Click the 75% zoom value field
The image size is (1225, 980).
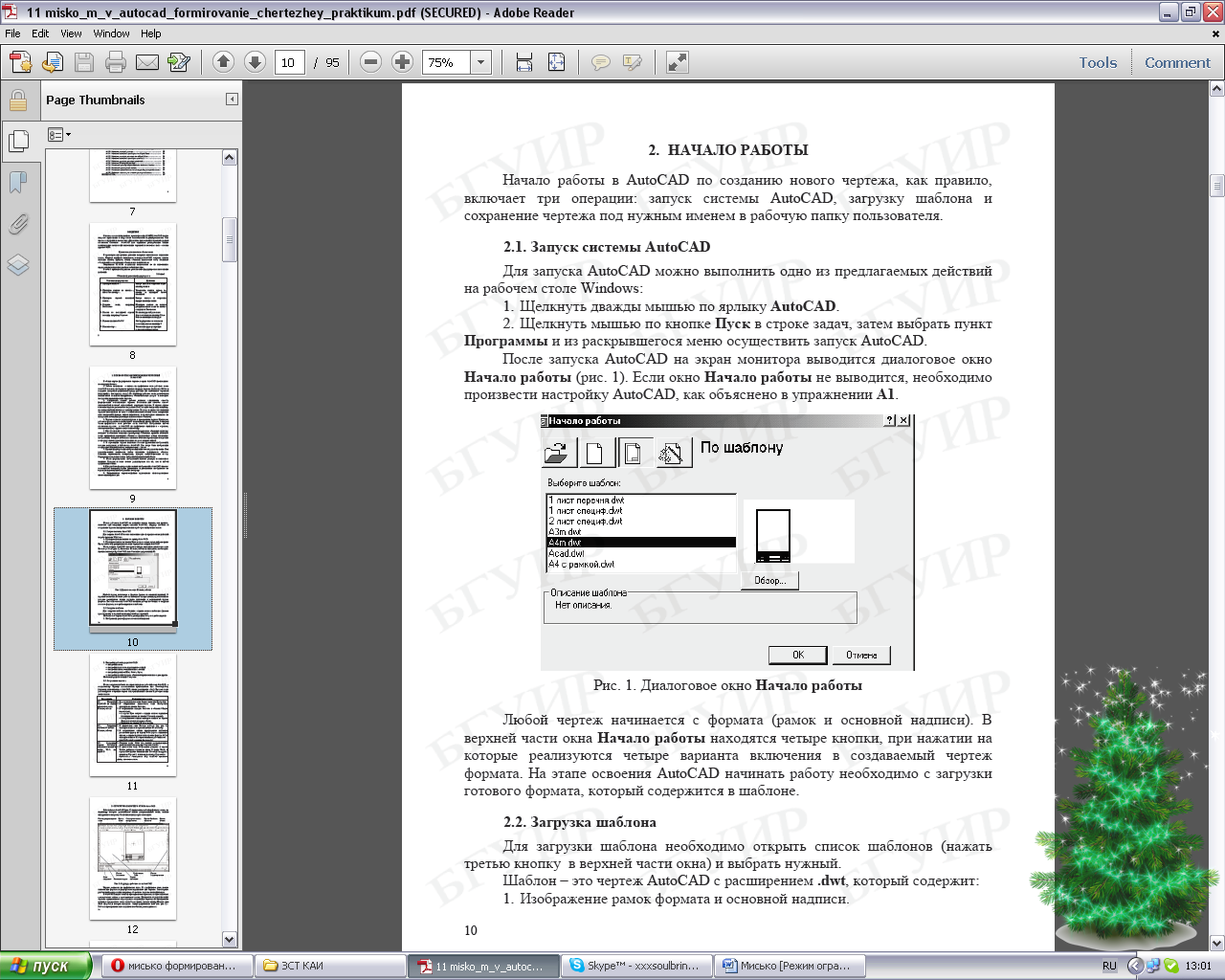[x=446, y=62]
